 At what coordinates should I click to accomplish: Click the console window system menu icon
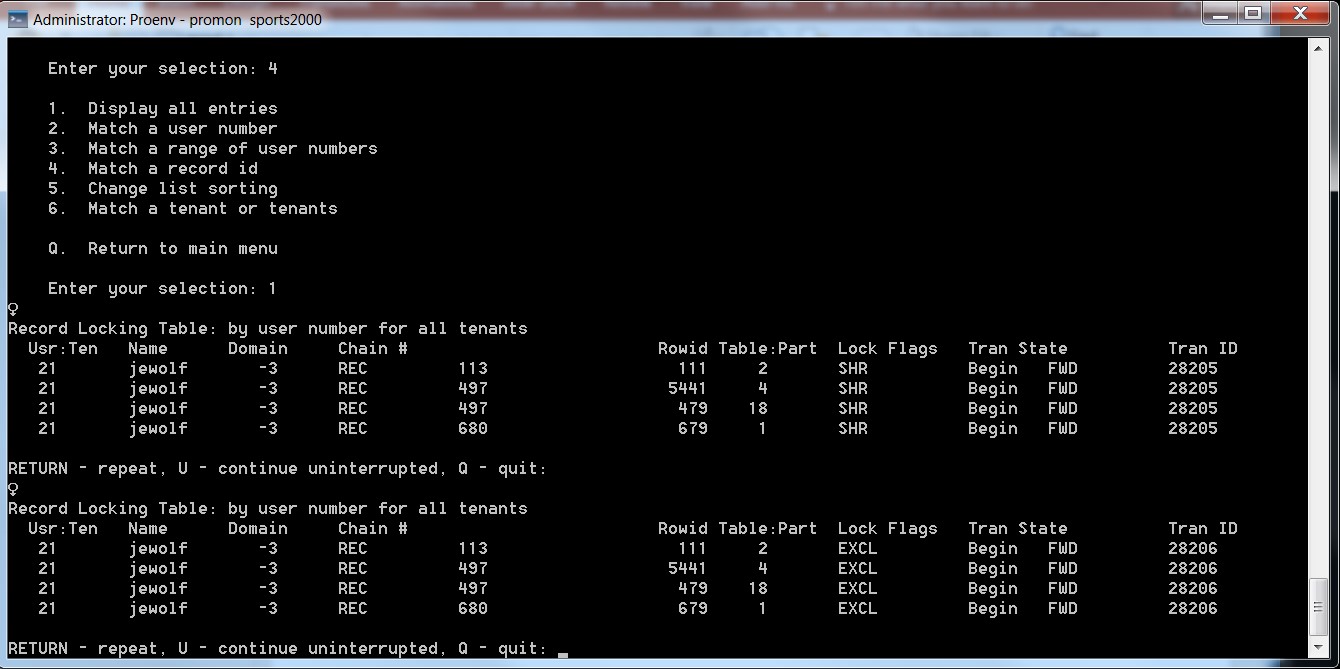click(x=18, y=19)
